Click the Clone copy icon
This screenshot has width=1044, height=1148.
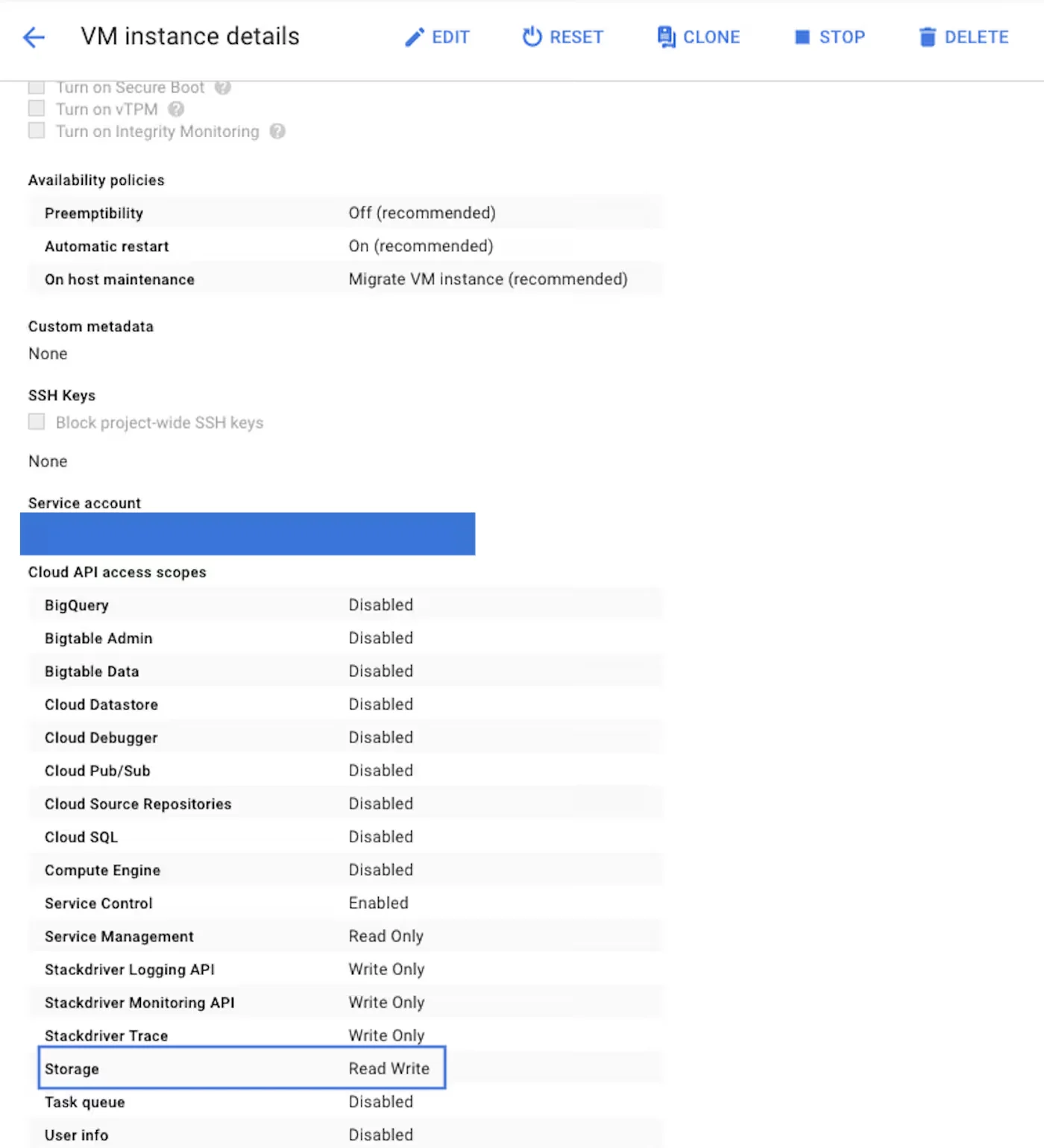pos(666,37)
